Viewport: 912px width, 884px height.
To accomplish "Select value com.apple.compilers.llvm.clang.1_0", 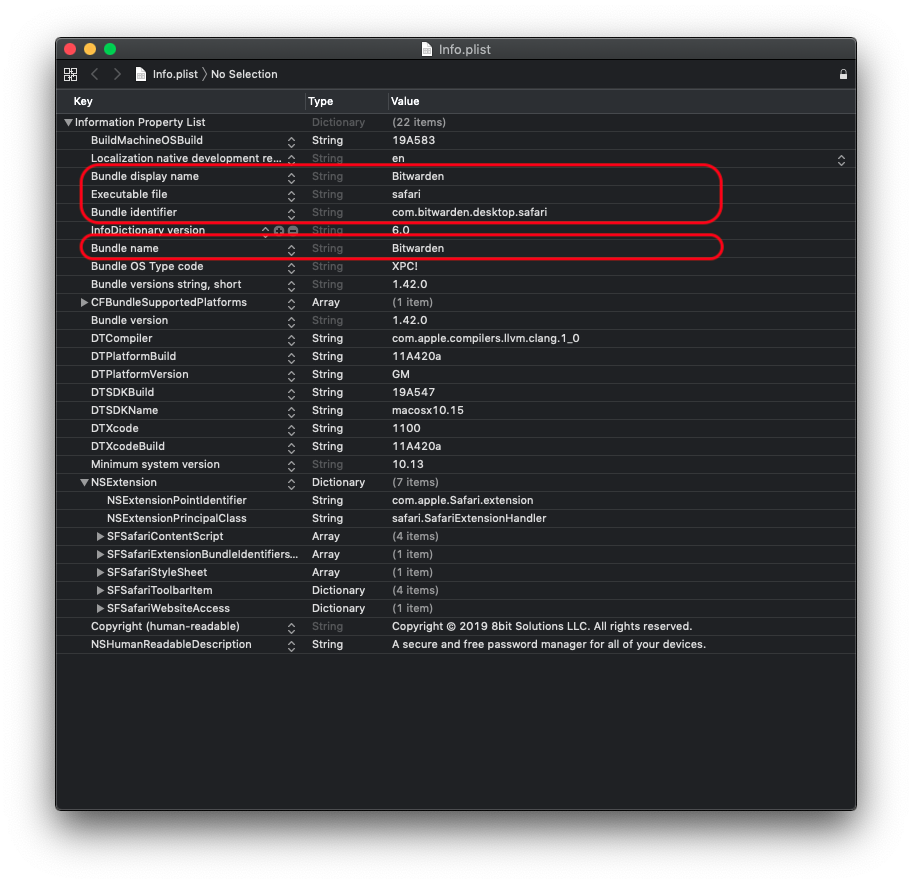I will coord(485,338).
